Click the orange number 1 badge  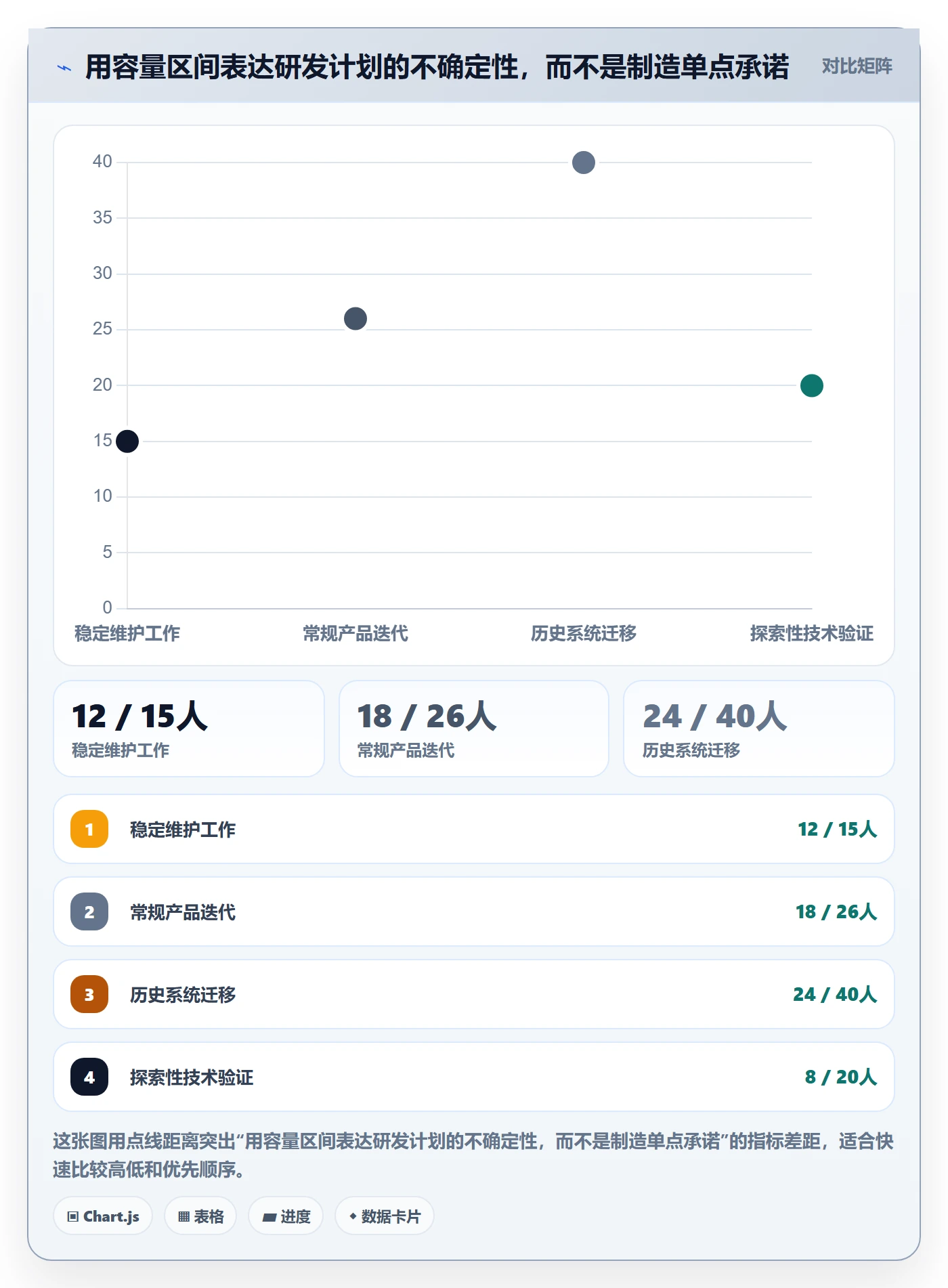89,829
